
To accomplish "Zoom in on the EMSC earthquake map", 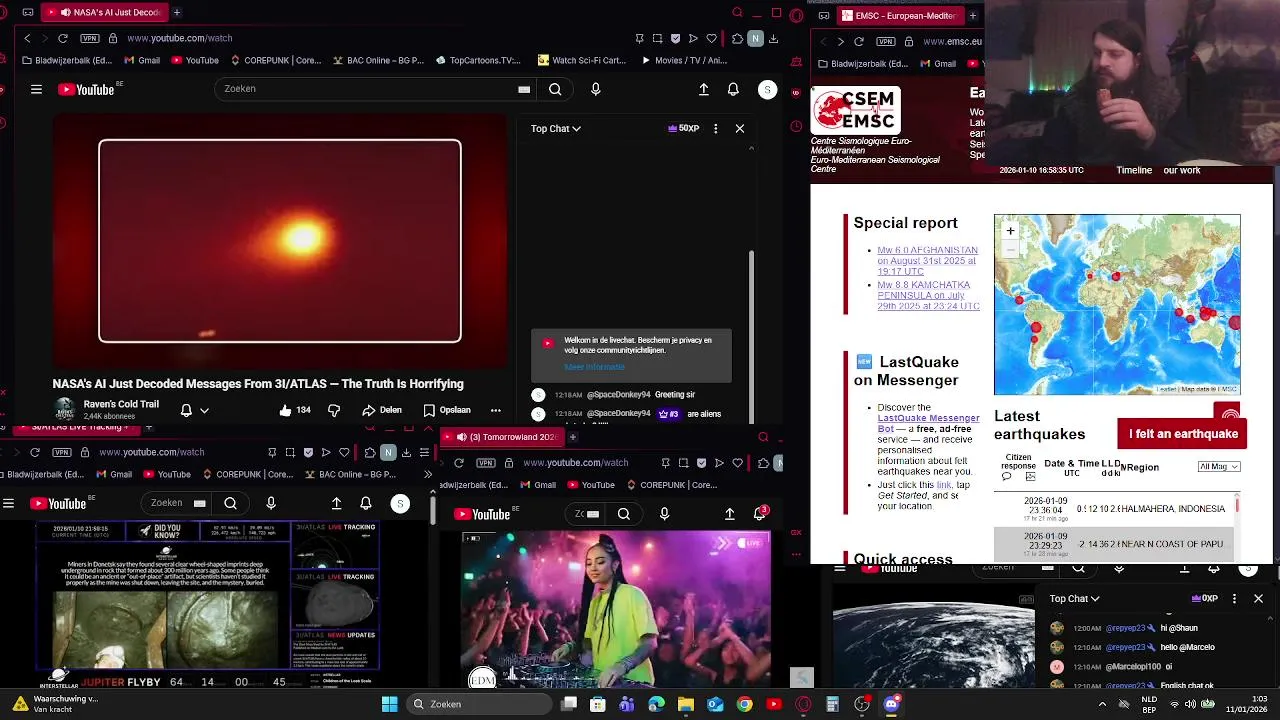I will [1010, 231].
